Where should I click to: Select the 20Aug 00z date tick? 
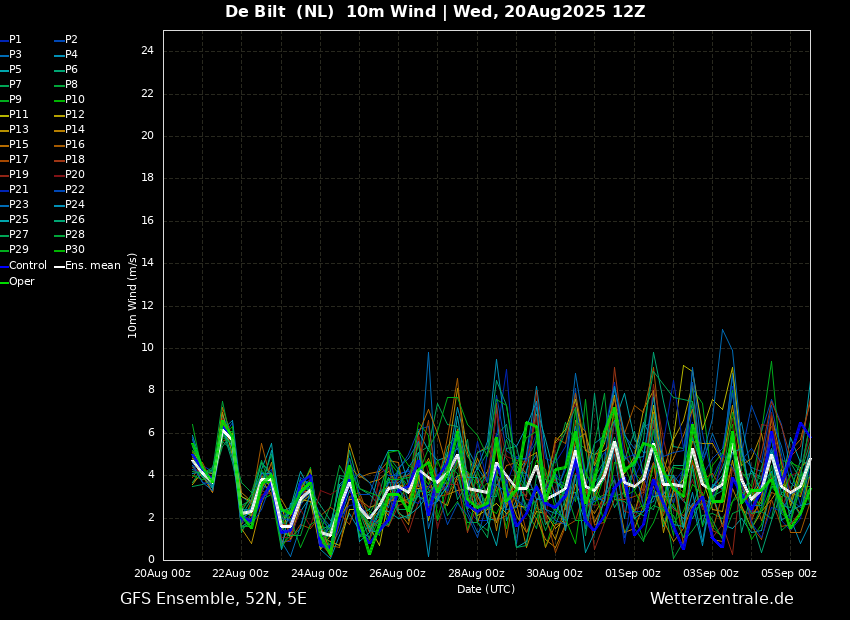[162, 574]
